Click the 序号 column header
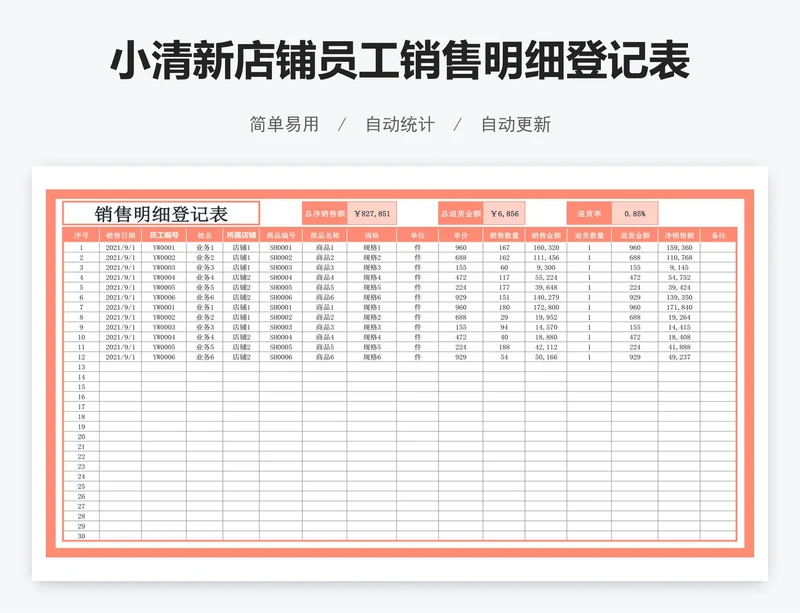Image resolution: width=800 pixels, height=613 pixels. click(81, 235)
